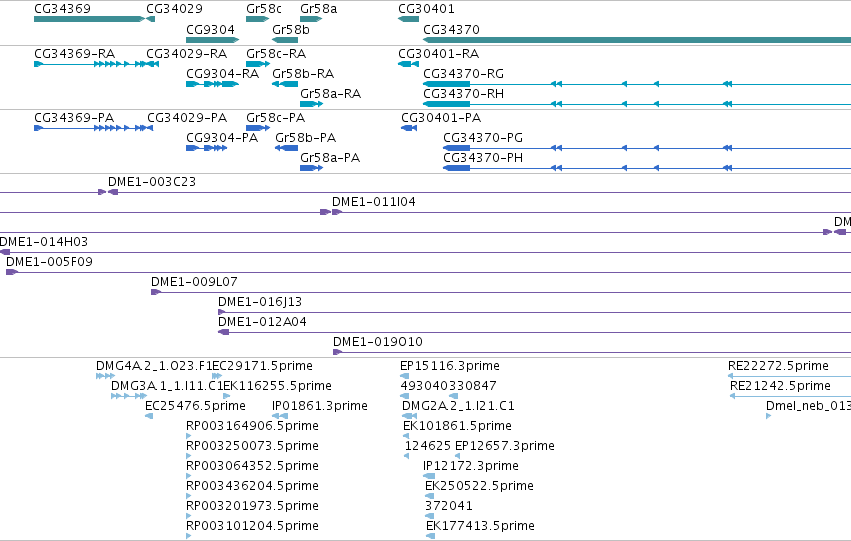Select the CG34369 gene label
The width and height of the screenshot is (851, 541).
point(62,9)
